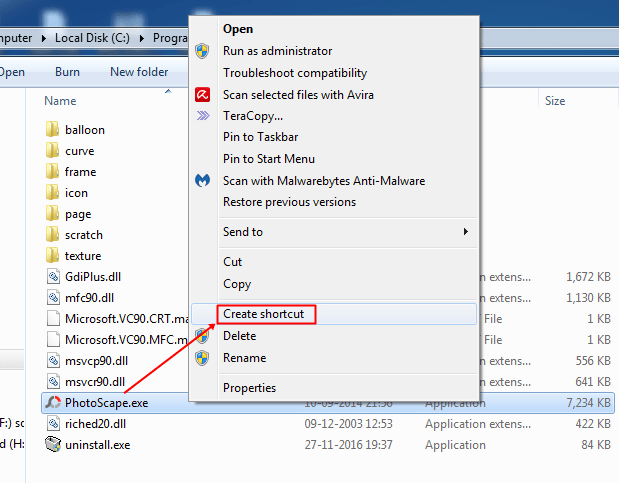Click the balloon folder icon
Screen dimensions: 619x483
coord(53,130)
